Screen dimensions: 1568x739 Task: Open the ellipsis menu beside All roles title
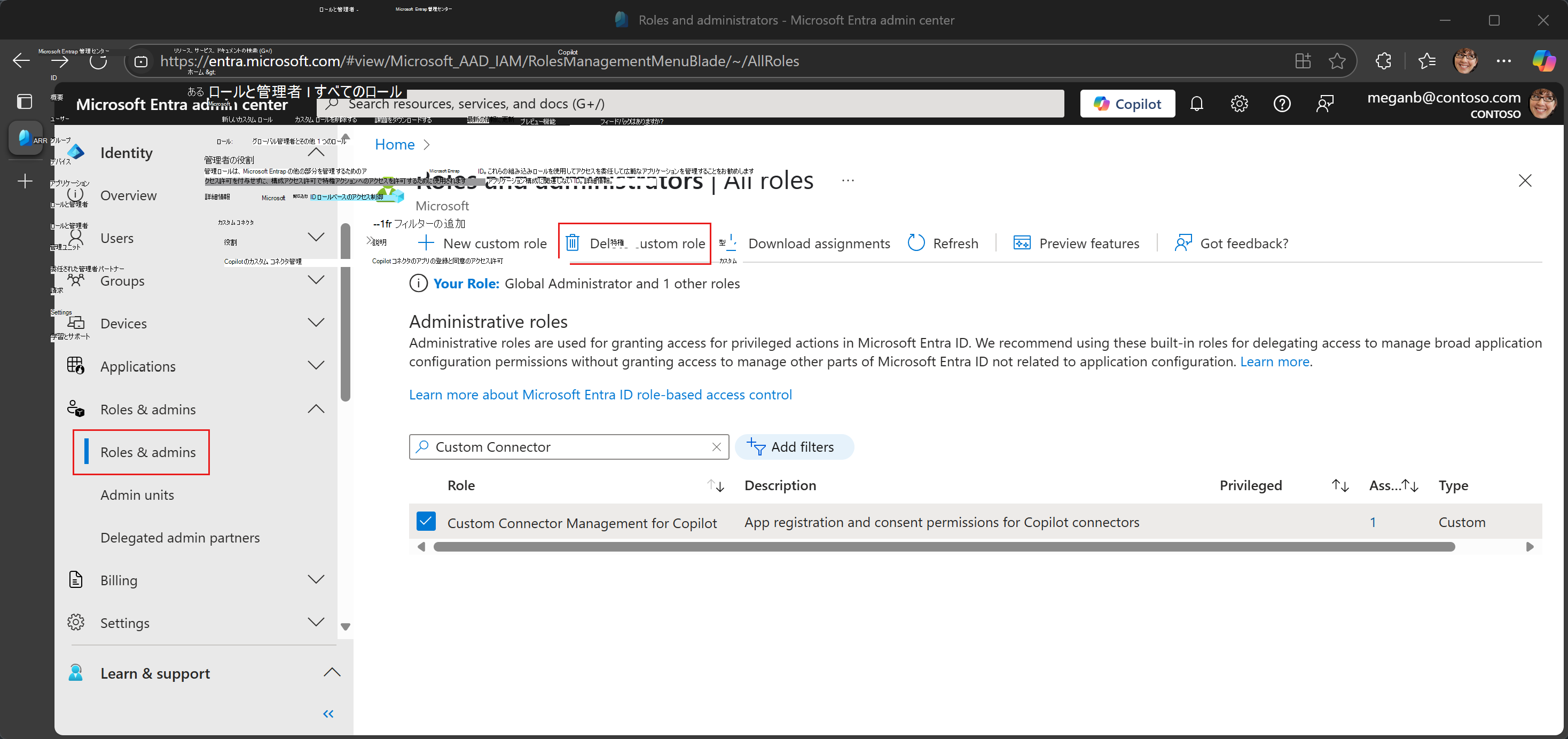pyautogui.click(x=848, y=180)
